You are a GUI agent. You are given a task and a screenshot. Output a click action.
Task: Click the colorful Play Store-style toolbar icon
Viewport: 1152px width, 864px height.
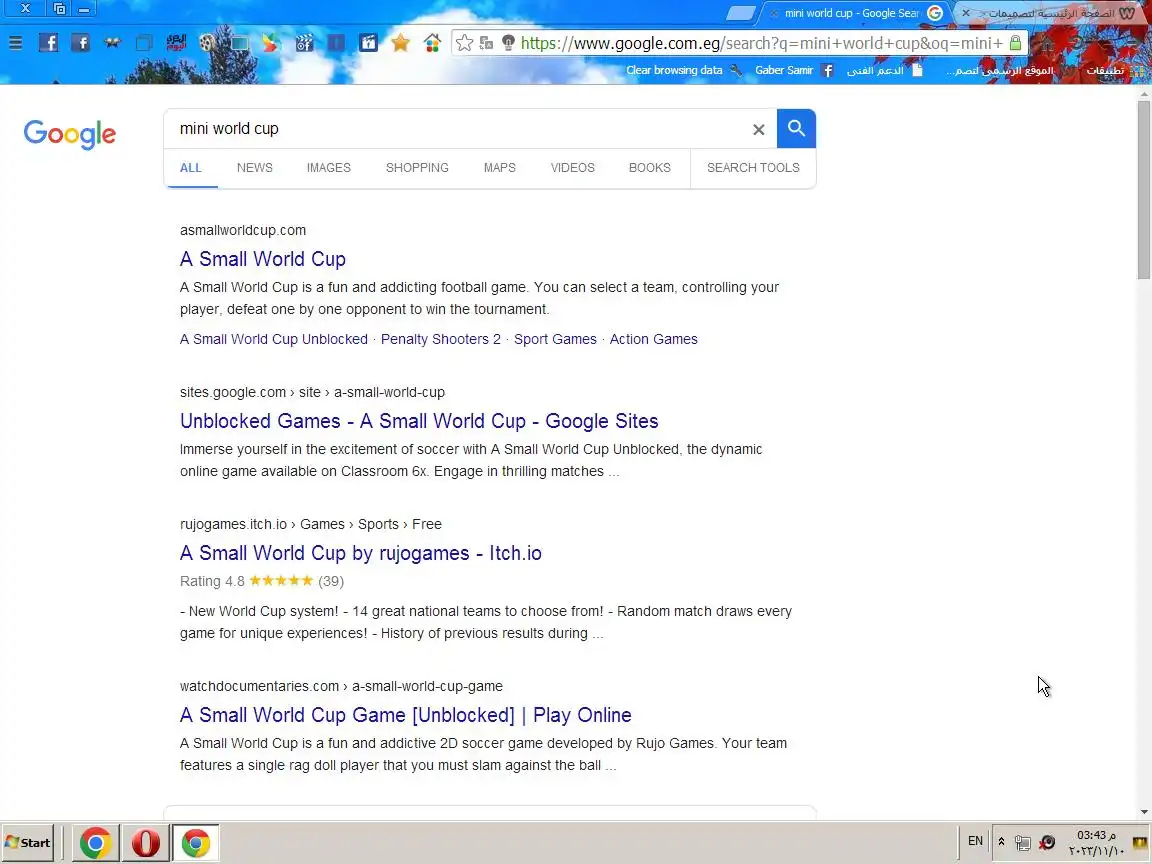271,43
